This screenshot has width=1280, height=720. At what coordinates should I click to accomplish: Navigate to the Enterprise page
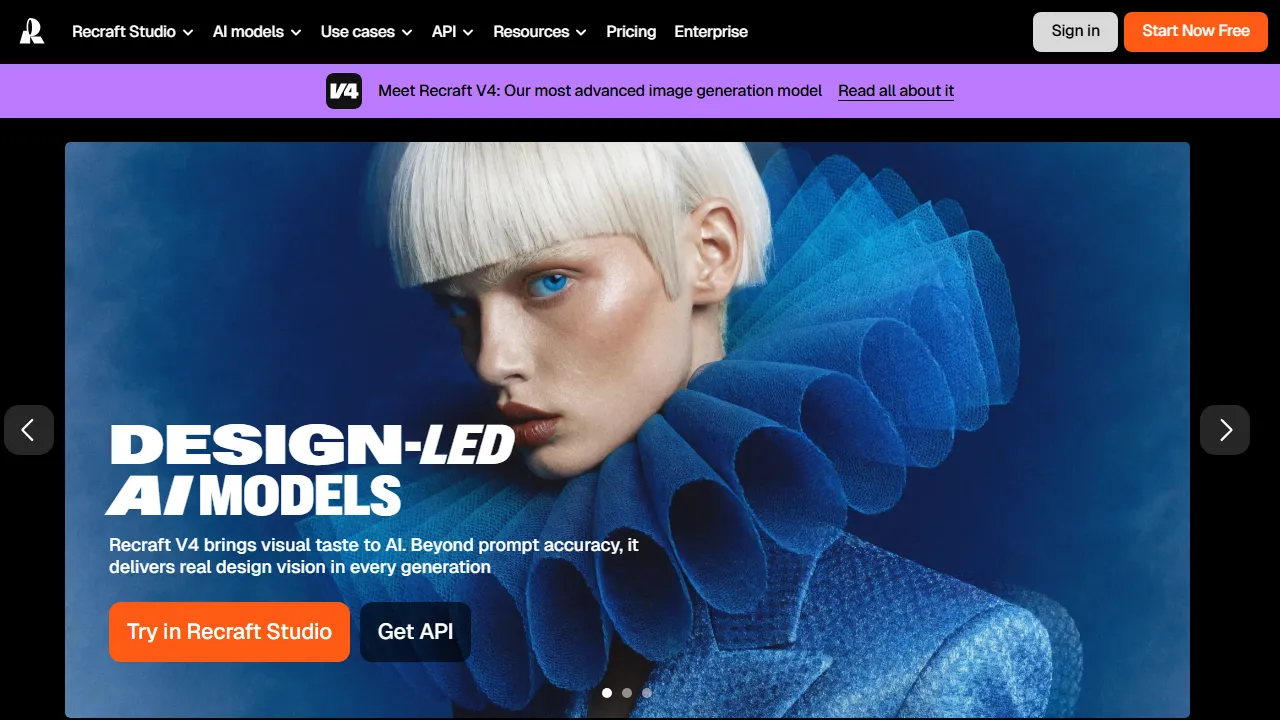[711, 32]
